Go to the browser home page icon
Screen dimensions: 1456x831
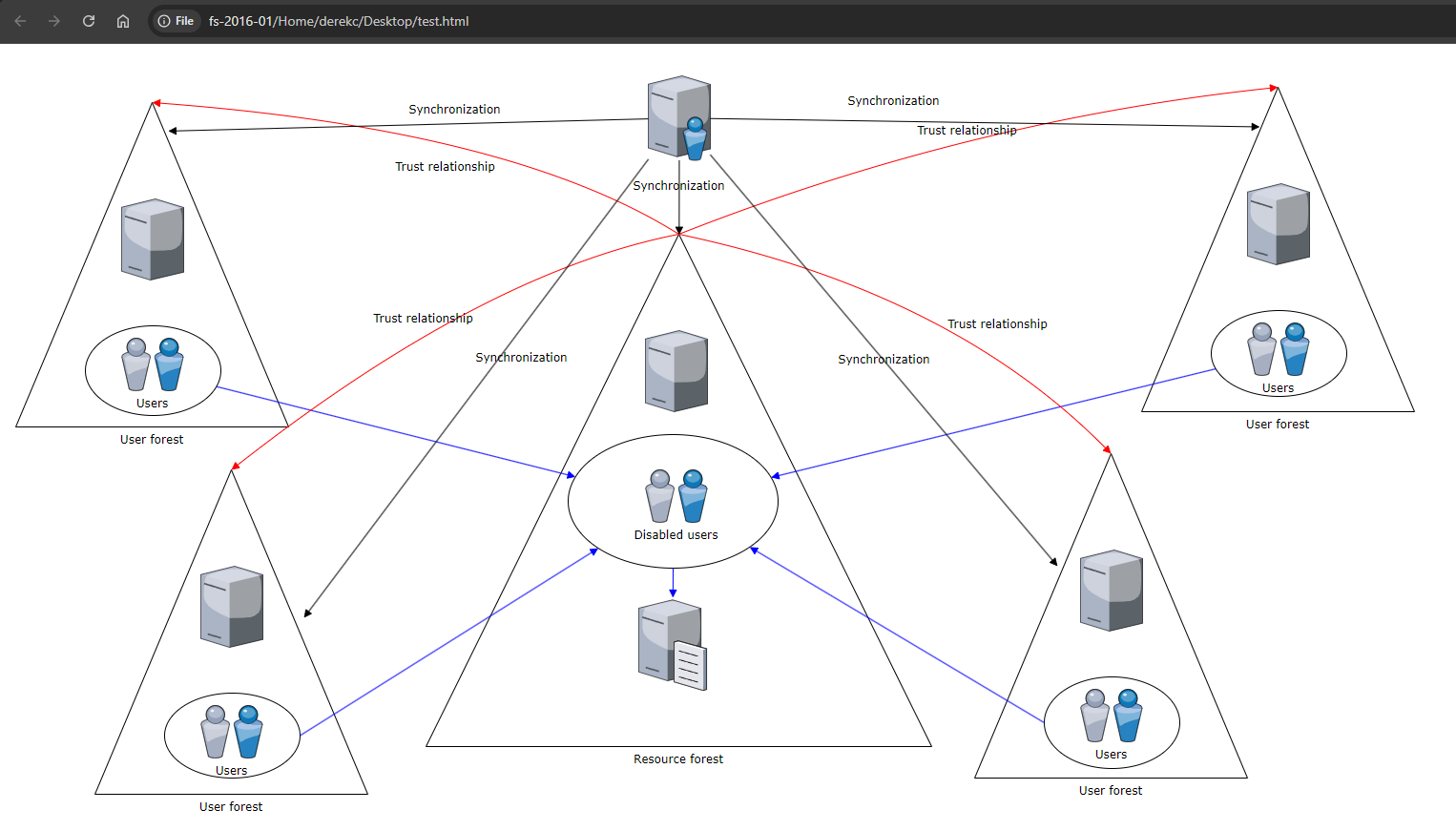(123, 21)
